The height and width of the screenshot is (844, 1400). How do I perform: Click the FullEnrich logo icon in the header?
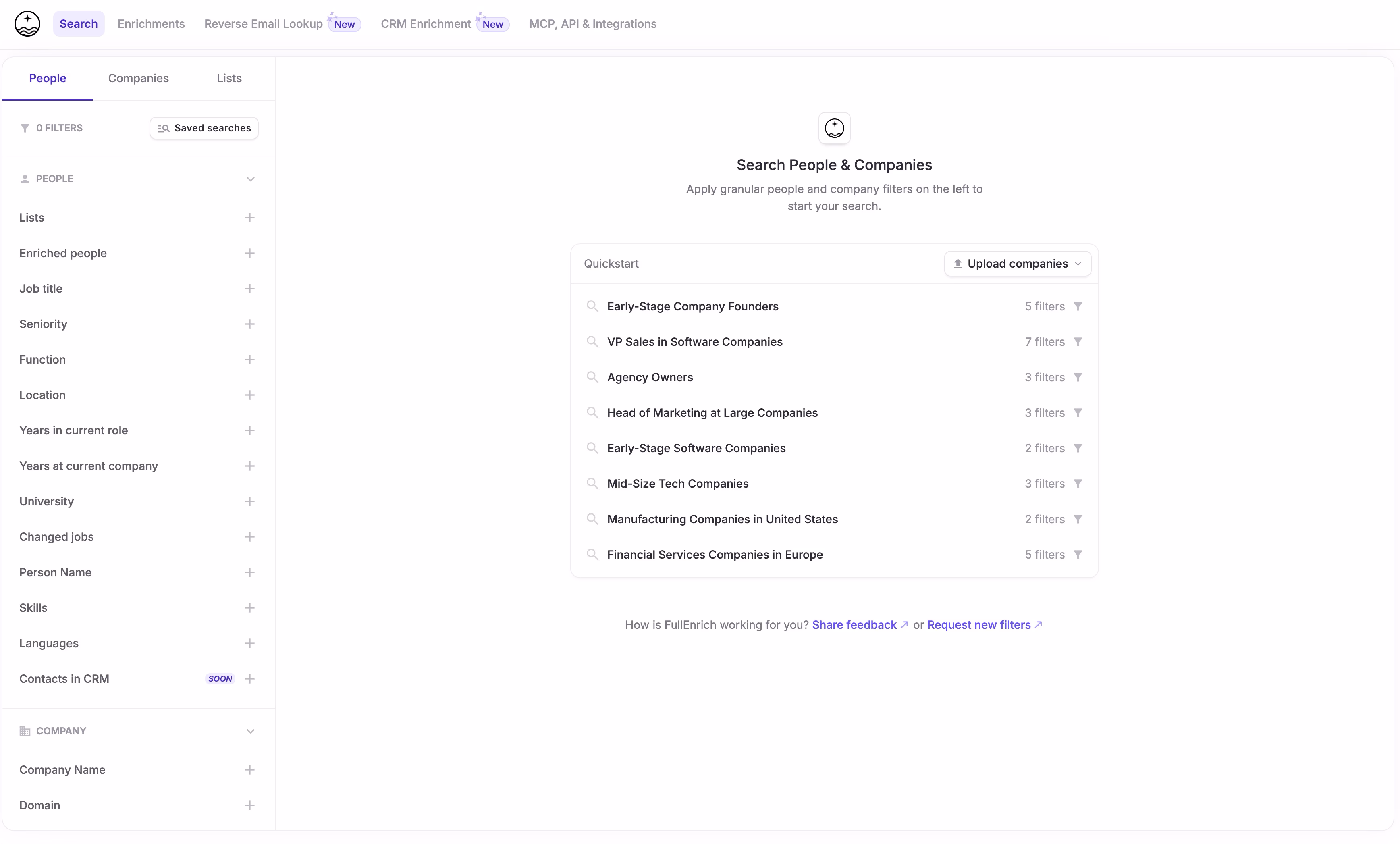(x=27, y=24)
